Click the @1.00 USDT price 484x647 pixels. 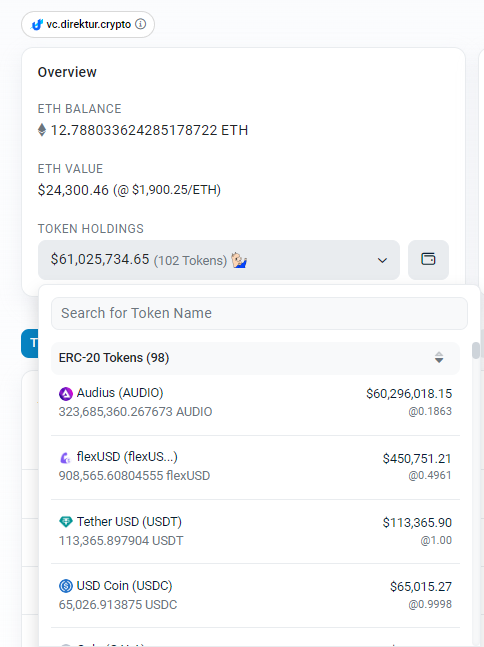pos(436,540)
